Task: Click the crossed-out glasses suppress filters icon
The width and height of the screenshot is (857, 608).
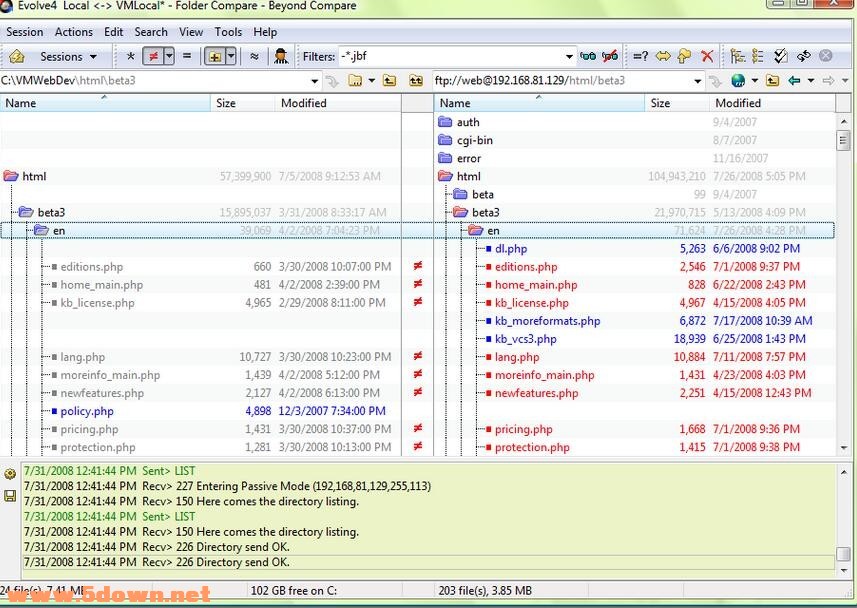Action: tap(610, 56)
